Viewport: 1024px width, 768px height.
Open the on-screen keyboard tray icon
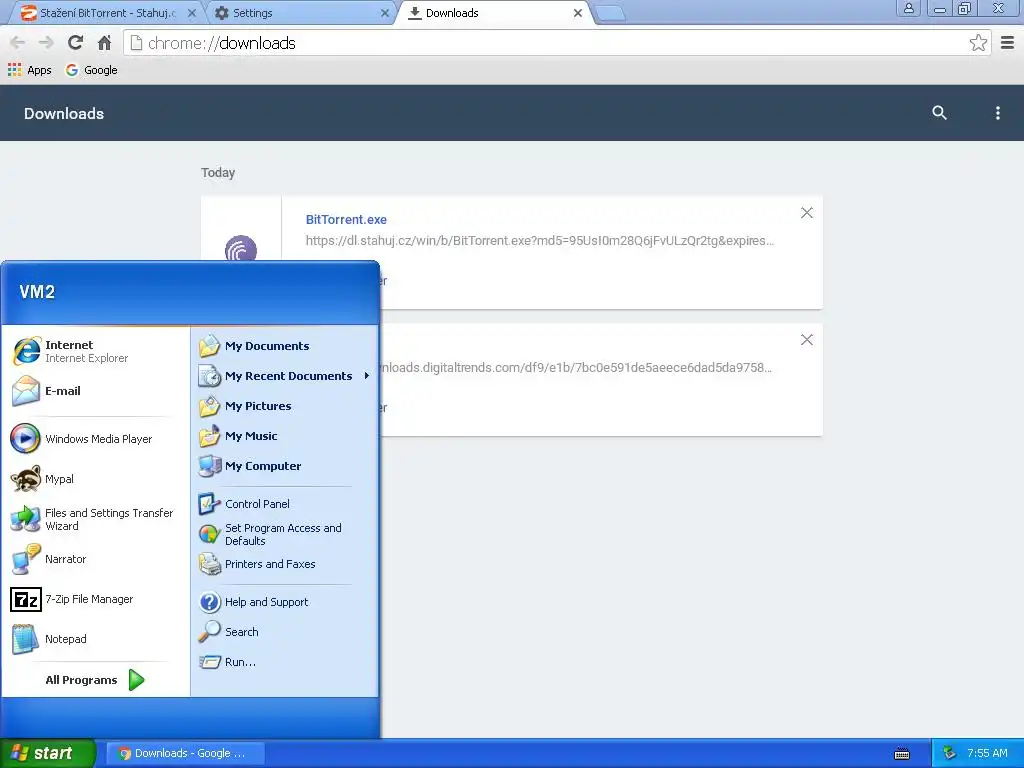tap(902, 754)
